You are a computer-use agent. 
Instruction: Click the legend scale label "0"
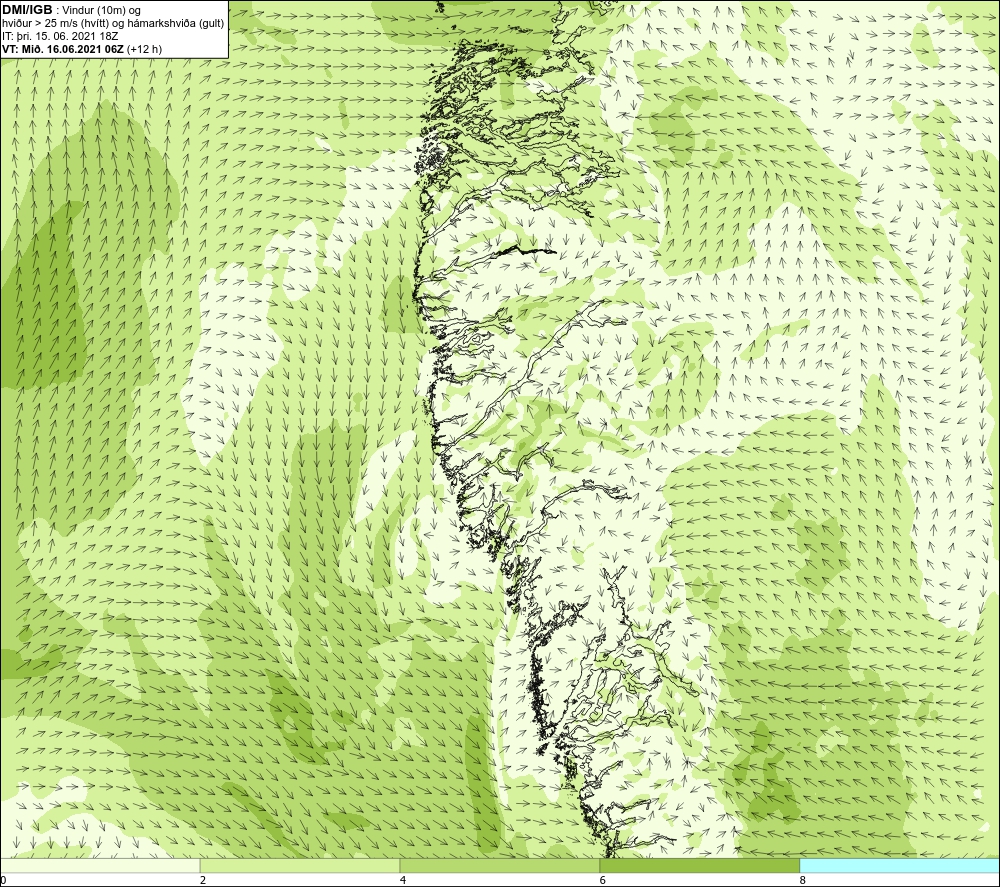coord(3,881)
